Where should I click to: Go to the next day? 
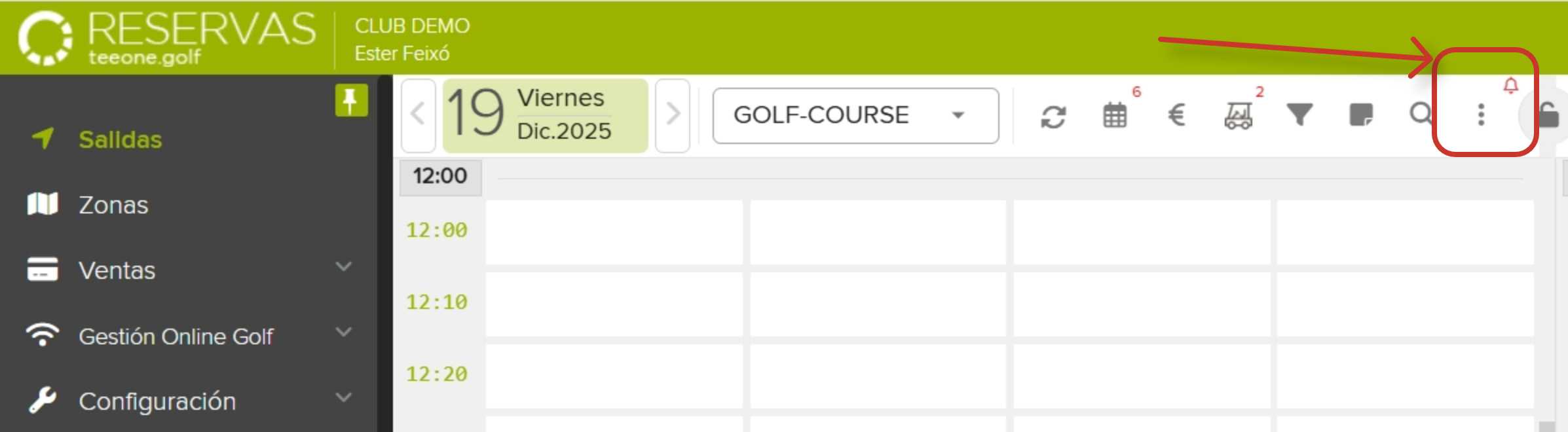(x=673, y=115)
